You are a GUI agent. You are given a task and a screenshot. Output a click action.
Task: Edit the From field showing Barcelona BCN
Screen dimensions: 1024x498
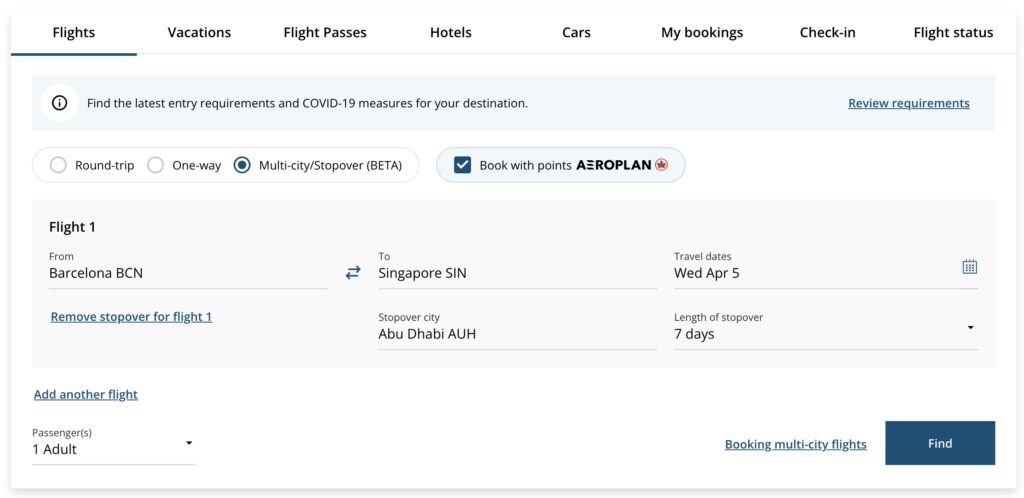click(x=188, y=273)
